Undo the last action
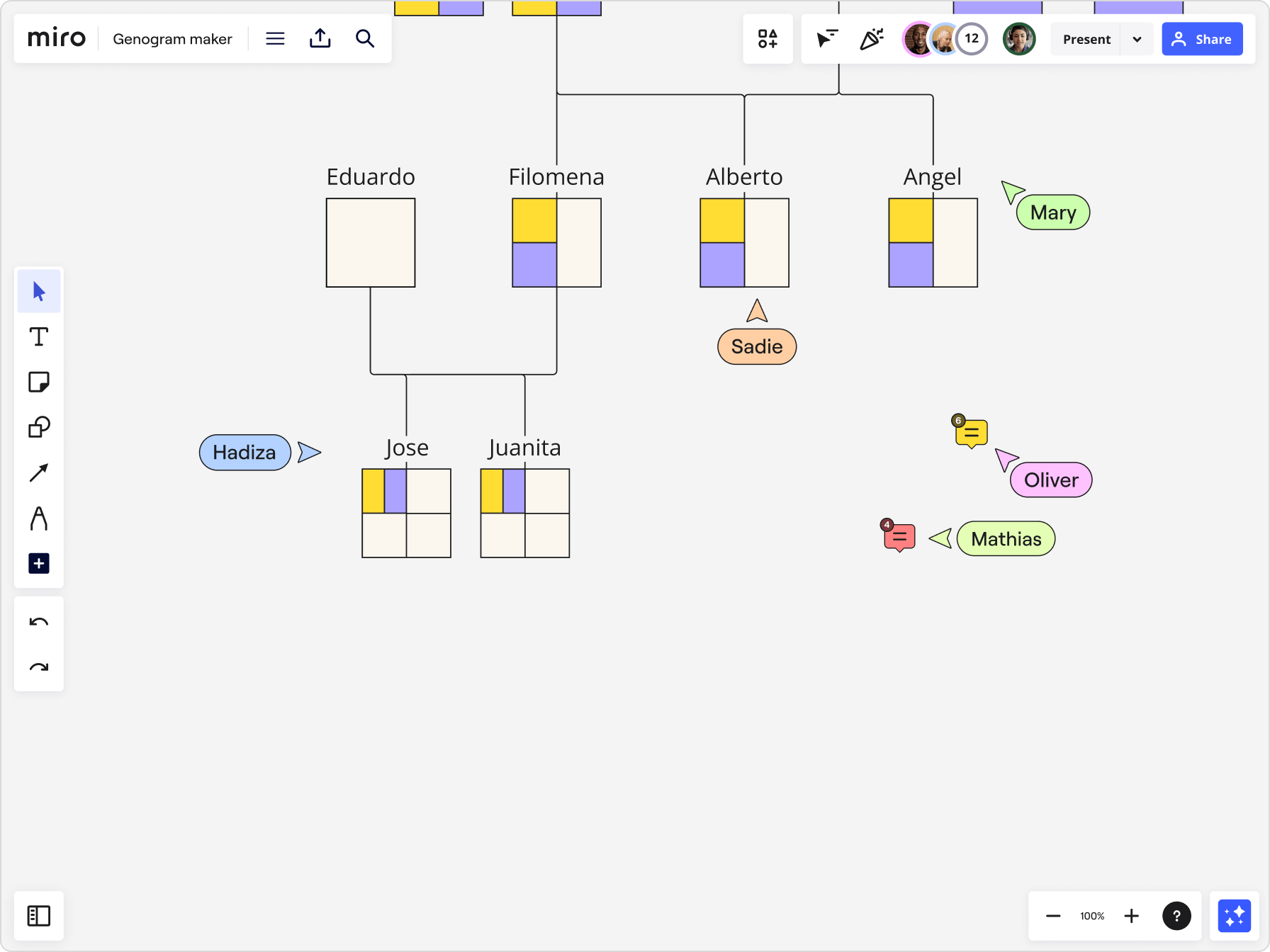Screen dimensions: 1270x952 coord(39,622)
